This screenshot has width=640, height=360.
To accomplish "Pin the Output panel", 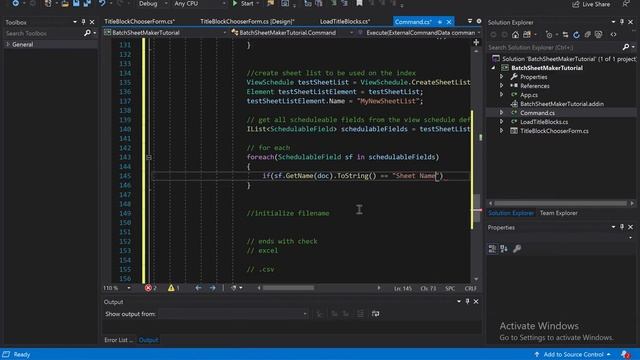I will tap(467, 302).
